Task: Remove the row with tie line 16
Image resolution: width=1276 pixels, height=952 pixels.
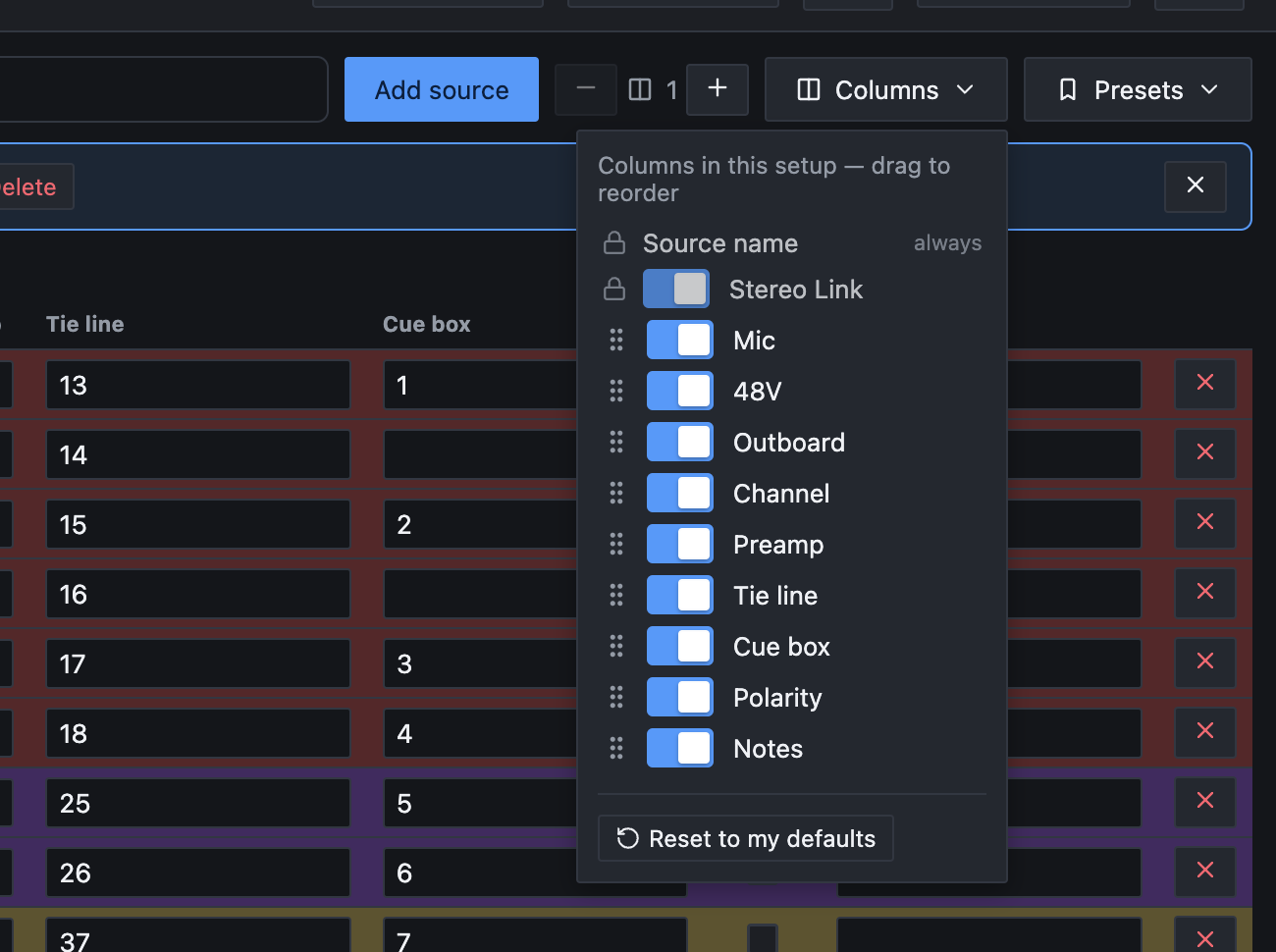Action: 1205,593
